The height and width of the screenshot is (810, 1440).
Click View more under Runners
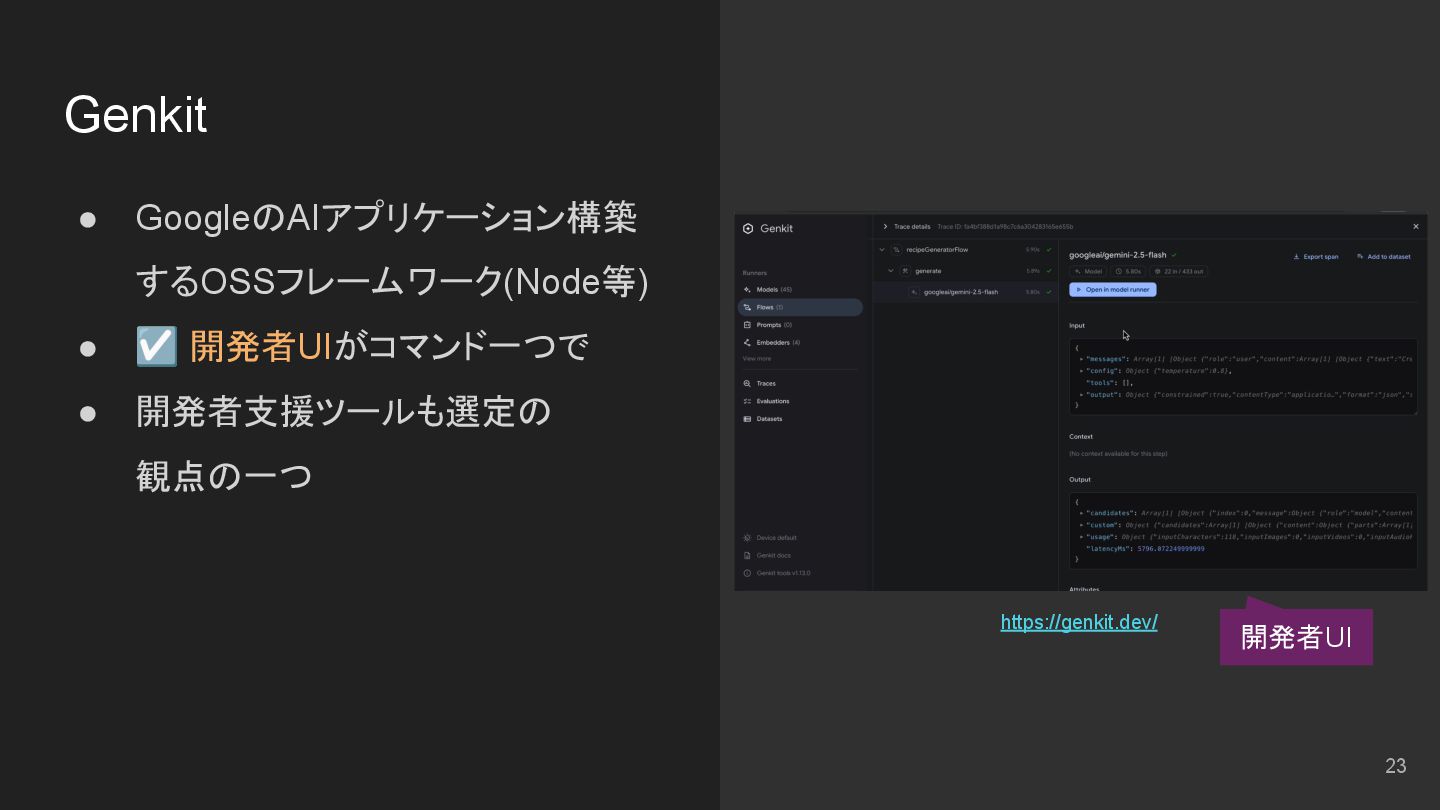point(757,358)
